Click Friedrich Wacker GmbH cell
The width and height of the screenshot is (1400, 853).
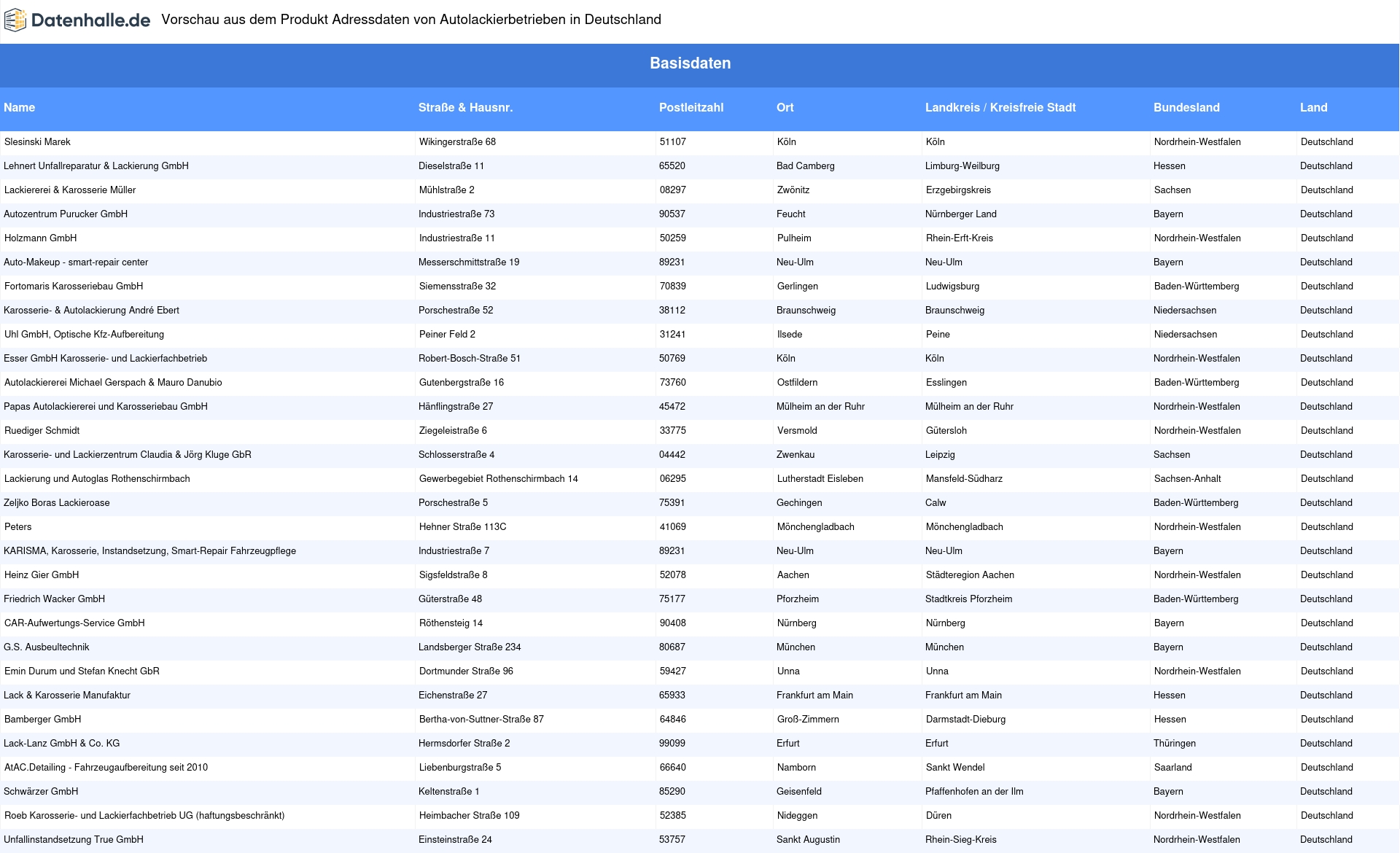click(x=54, y=599)
